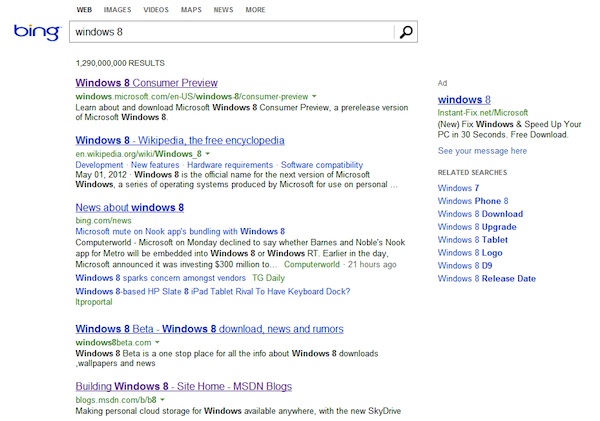Click See your message here link
Image resolution: width=600 pixels, height=421 pixels.
tap(482, 151)
